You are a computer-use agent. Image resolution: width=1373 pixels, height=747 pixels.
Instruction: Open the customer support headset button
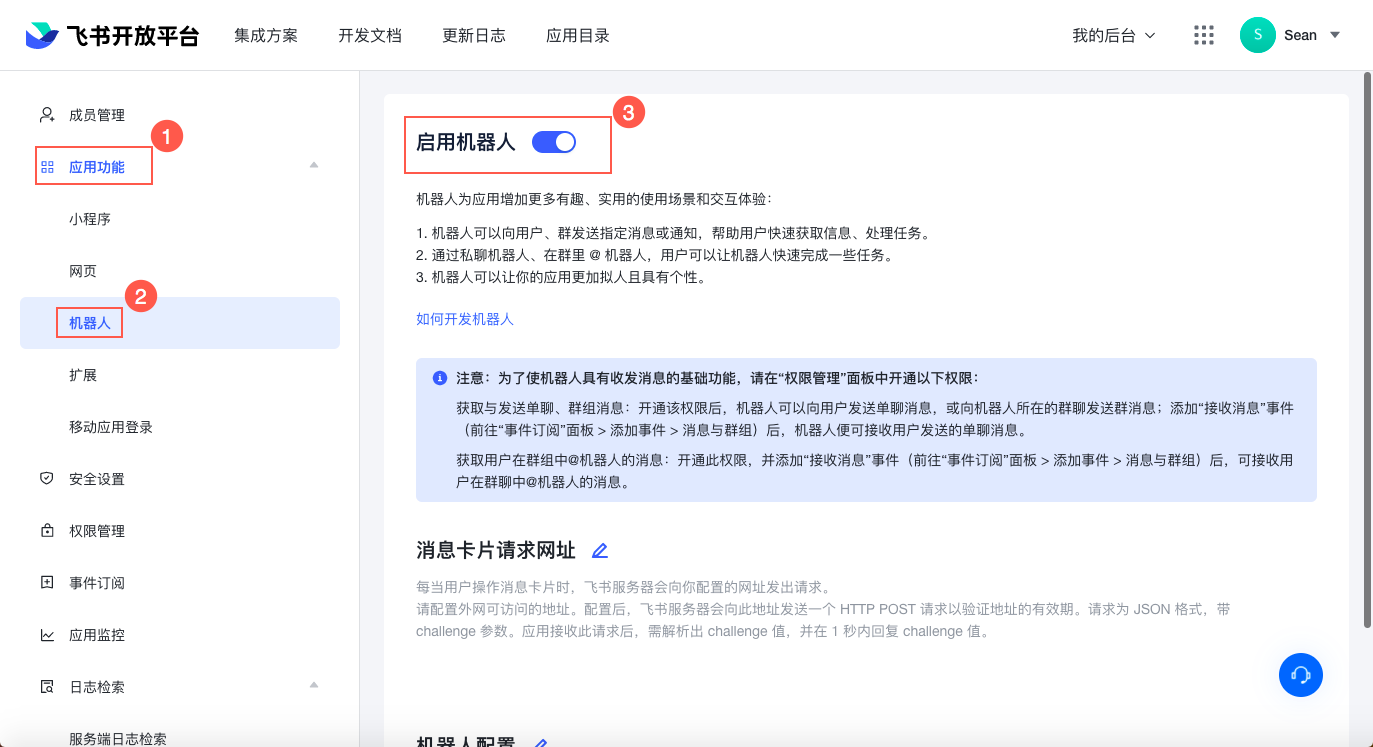tap(1300, 675)
